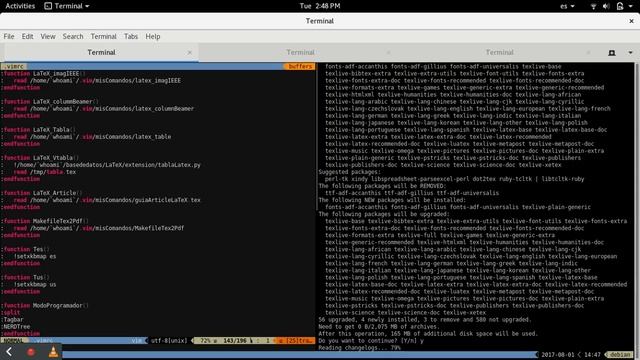The image size is (640, 360).
Task: Open the VLC cone icon in the tray
Action: click(x=53, y=352)
